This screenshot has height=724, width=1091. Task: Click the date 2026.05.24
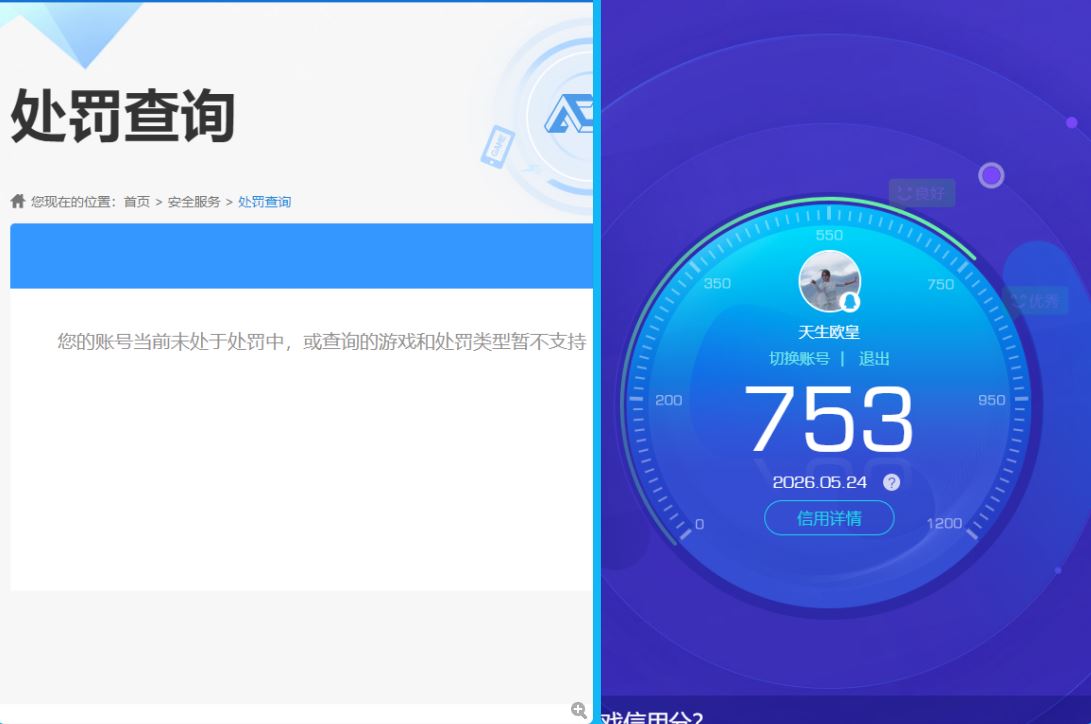coord(820,482)
